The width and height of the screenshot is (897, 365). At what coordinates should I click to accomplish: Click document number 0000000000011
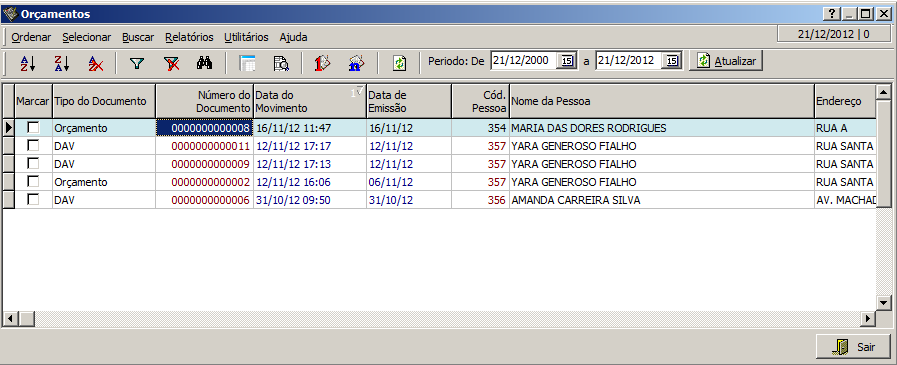[204, 146]
